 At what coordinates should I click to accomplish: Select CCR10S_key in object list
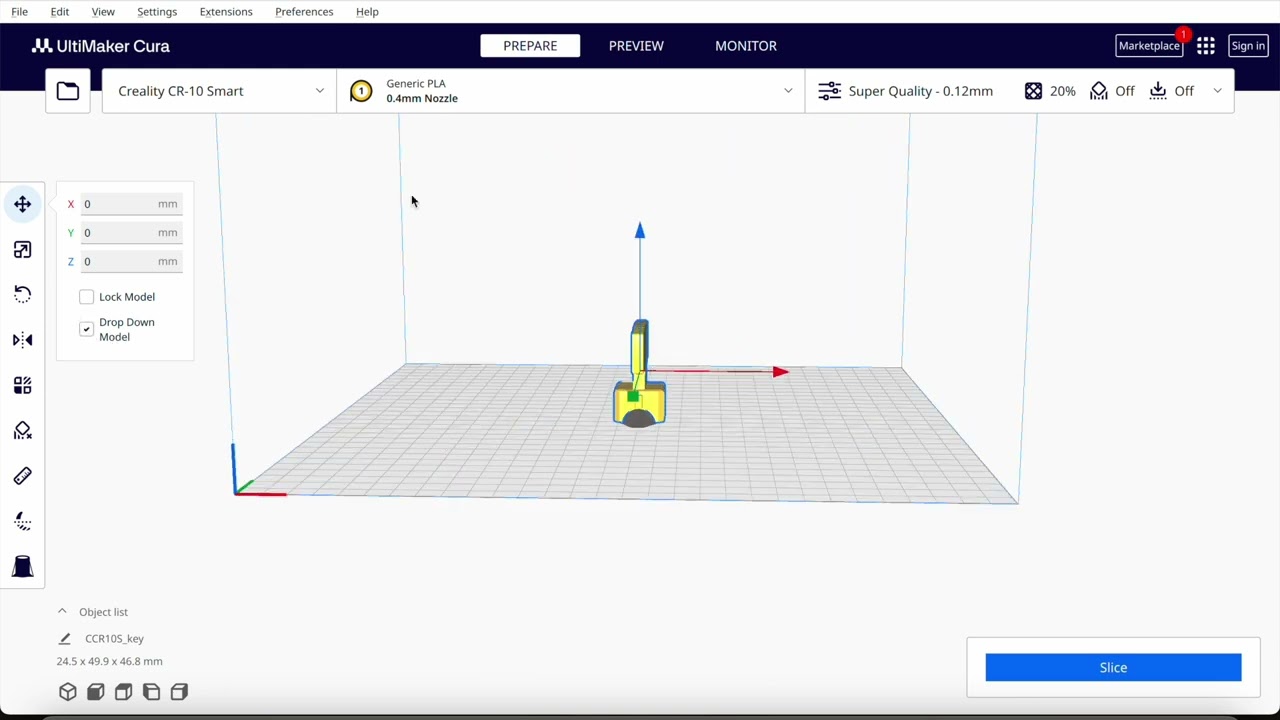pyautogui.click(x=114, y=639)
